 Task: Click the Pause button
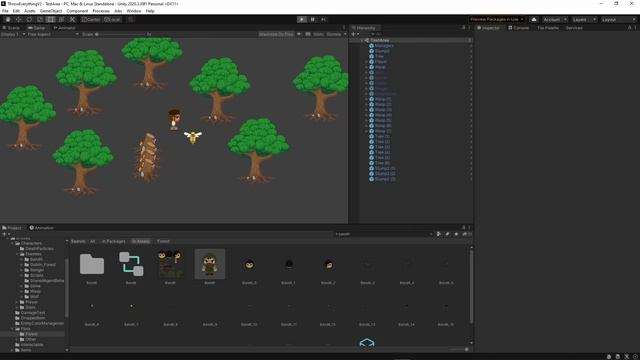313,19
